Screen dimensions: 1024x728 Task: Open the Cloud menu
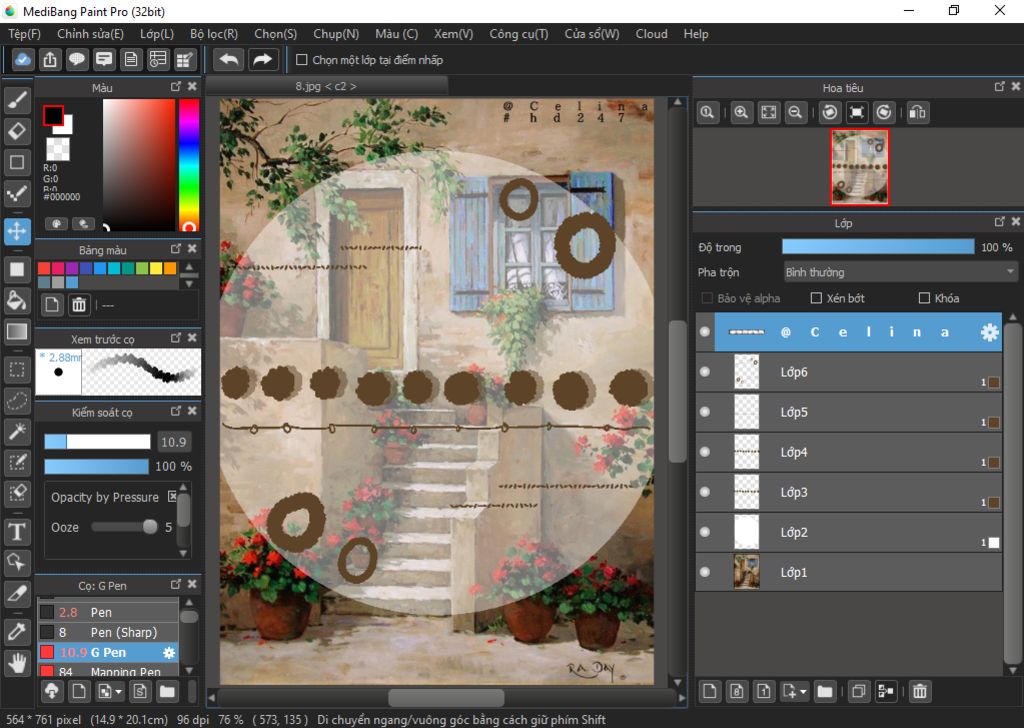(651, 34)
